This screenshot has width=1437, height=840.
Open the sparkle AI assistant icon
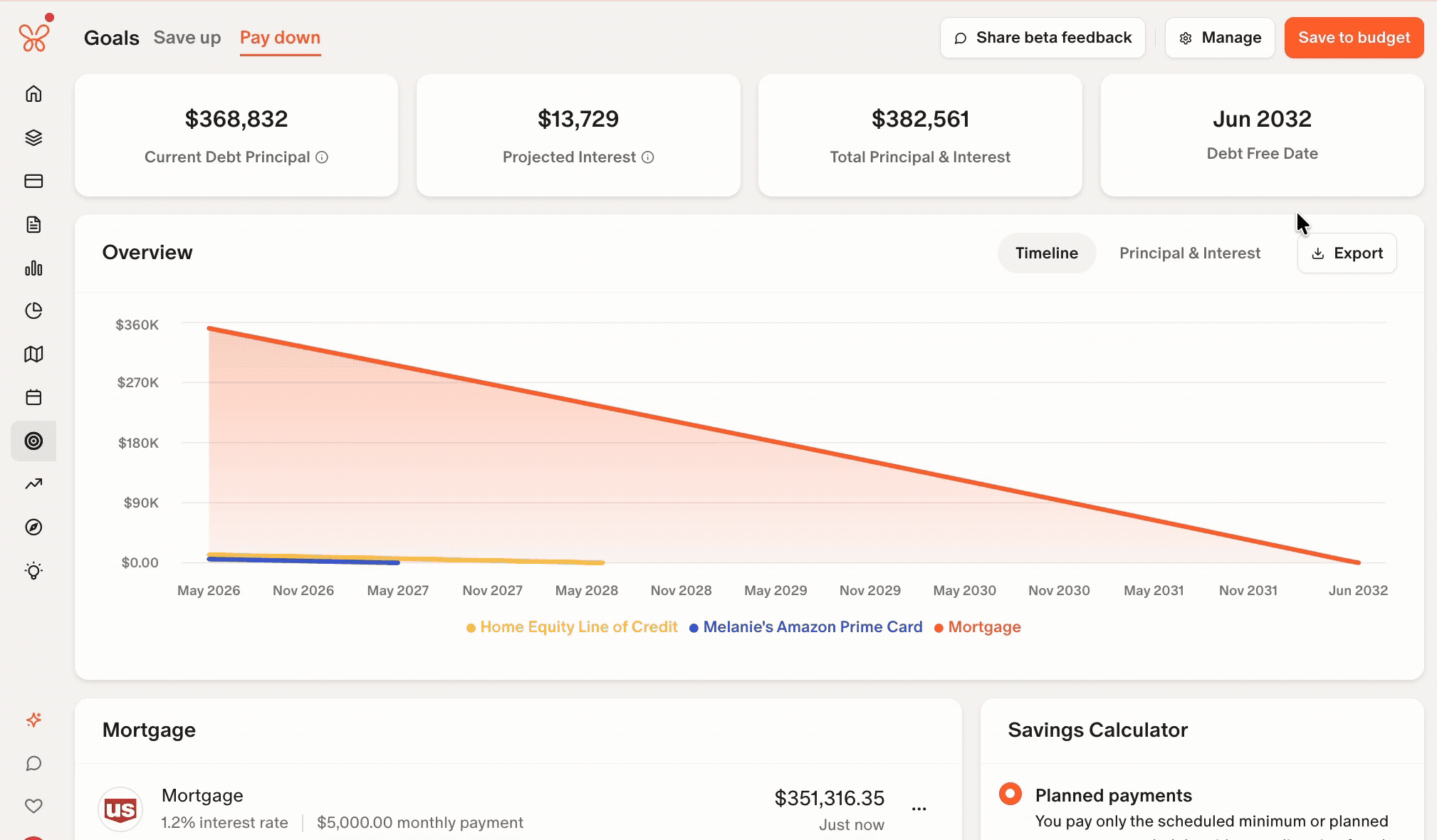(33, 720)
